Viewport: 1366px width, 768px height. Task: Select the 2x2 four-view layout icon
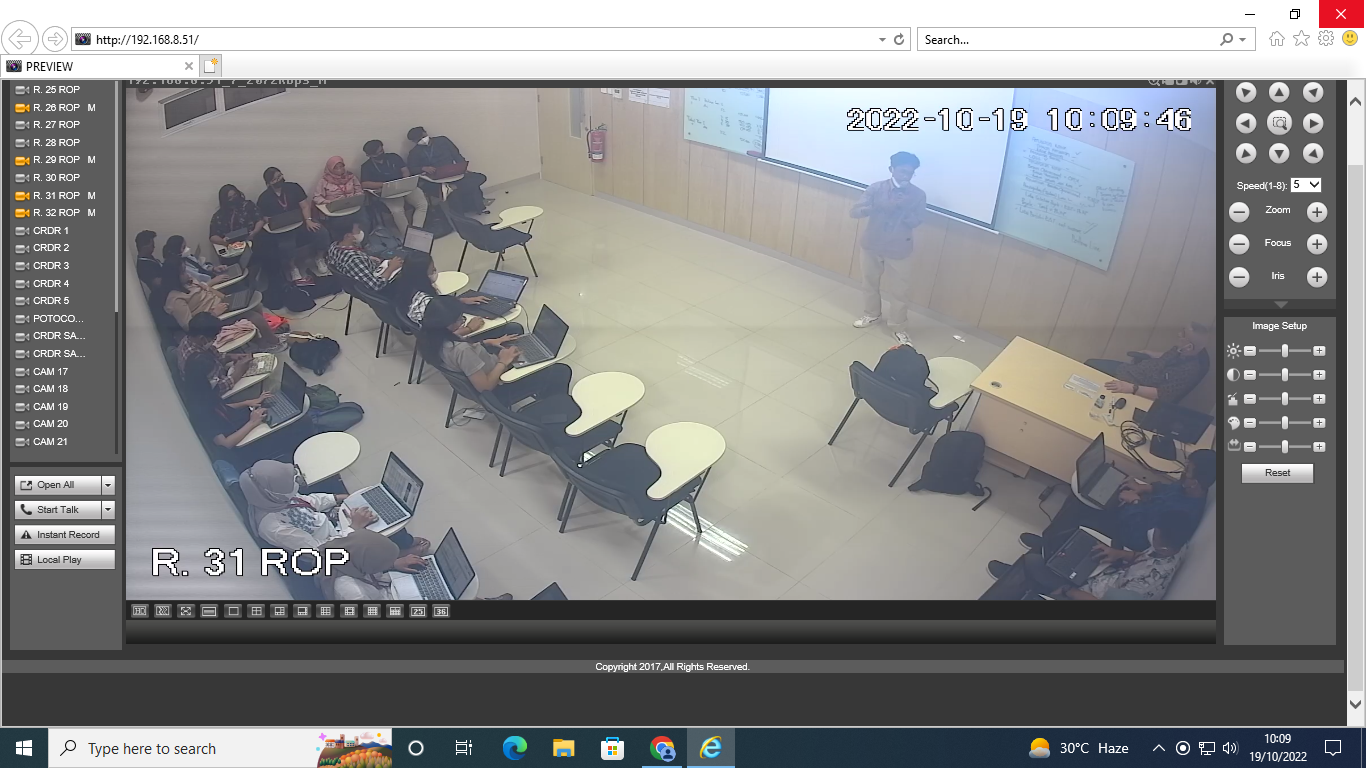tap(257, 611)
